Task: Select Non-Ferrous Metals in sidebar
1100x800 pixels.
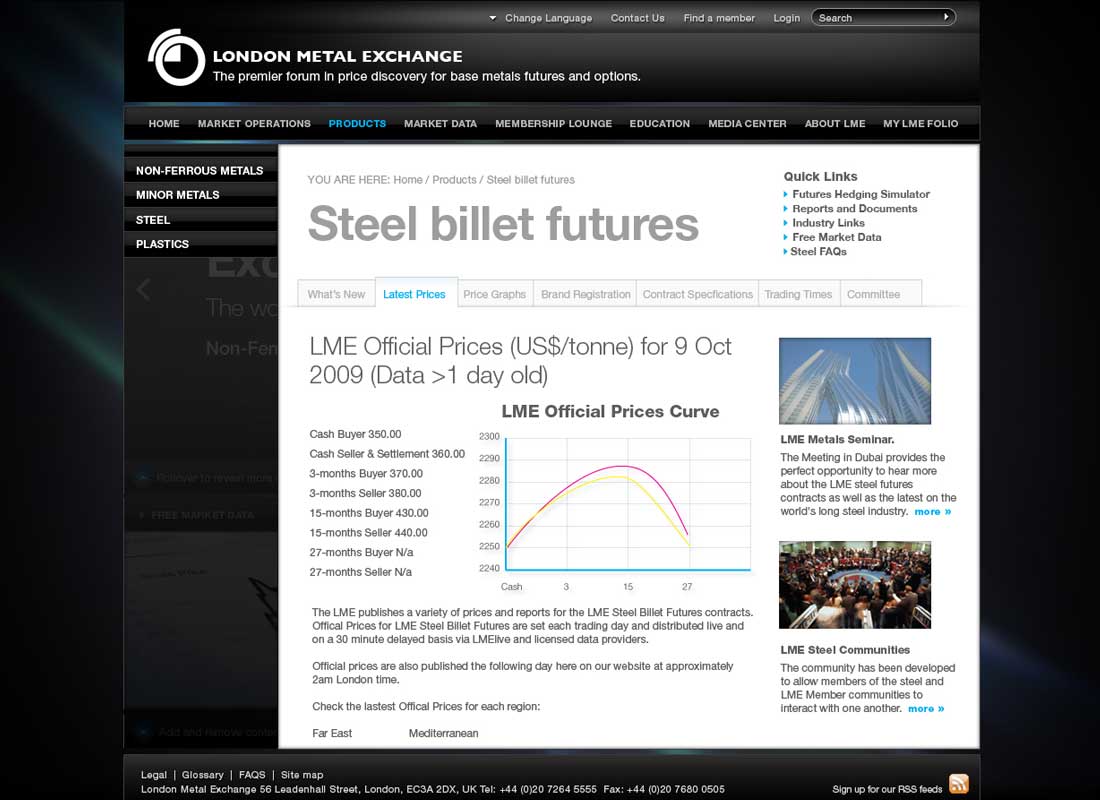Action: click(201, 171)
